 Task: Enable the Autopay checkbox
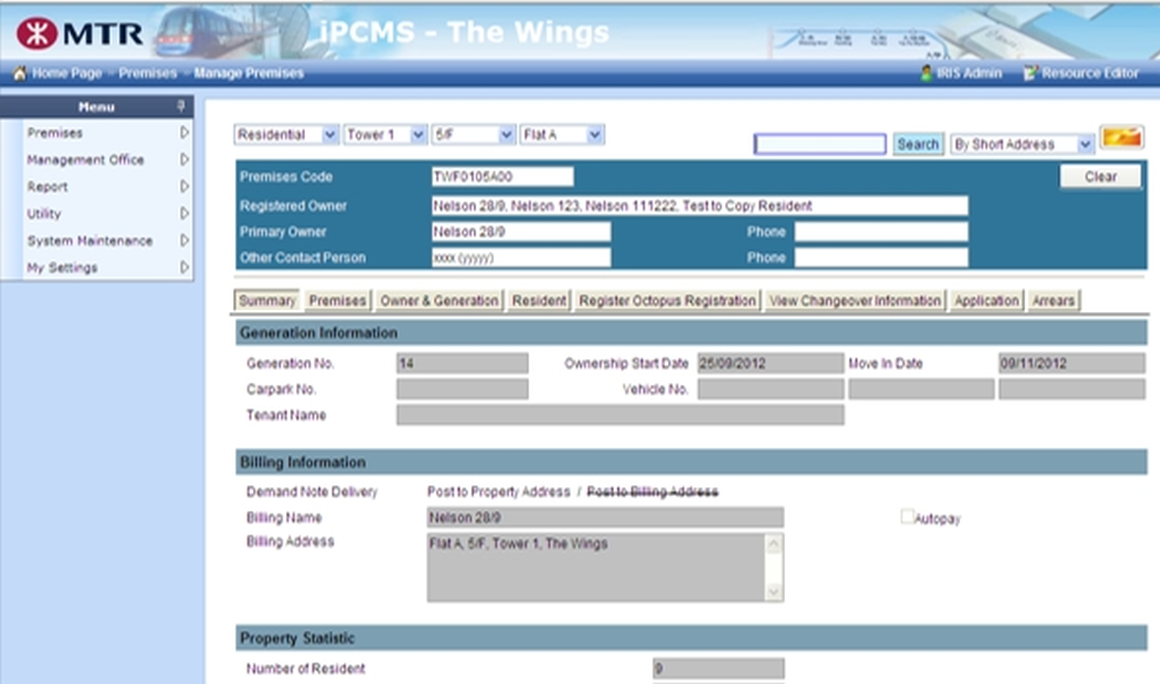pyautogui.click(x=906, y=515)
